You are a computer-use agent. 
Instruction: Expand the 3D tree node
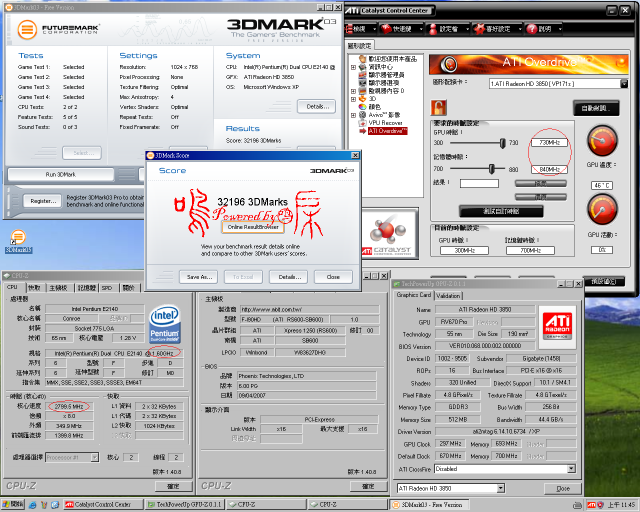pyautogui.click(x=353, y=99)
